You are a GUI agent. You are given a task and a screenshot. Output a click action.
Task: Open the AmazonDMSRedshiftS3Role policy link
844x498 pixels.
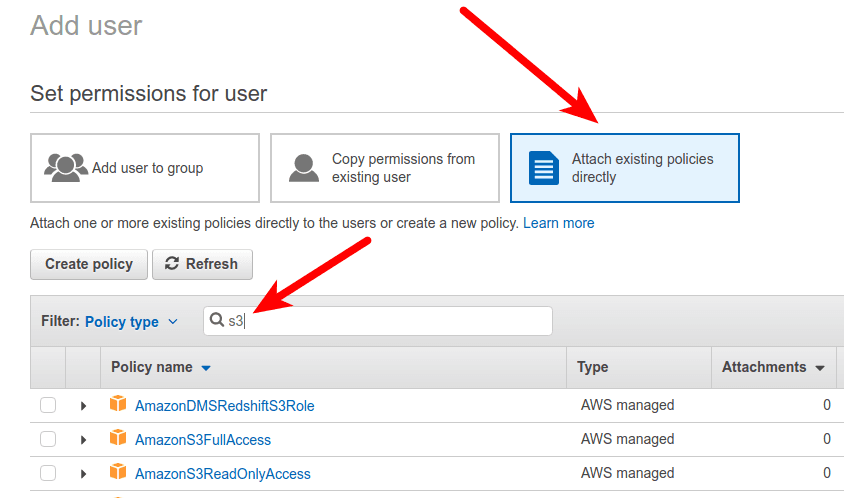click(224, 406)
